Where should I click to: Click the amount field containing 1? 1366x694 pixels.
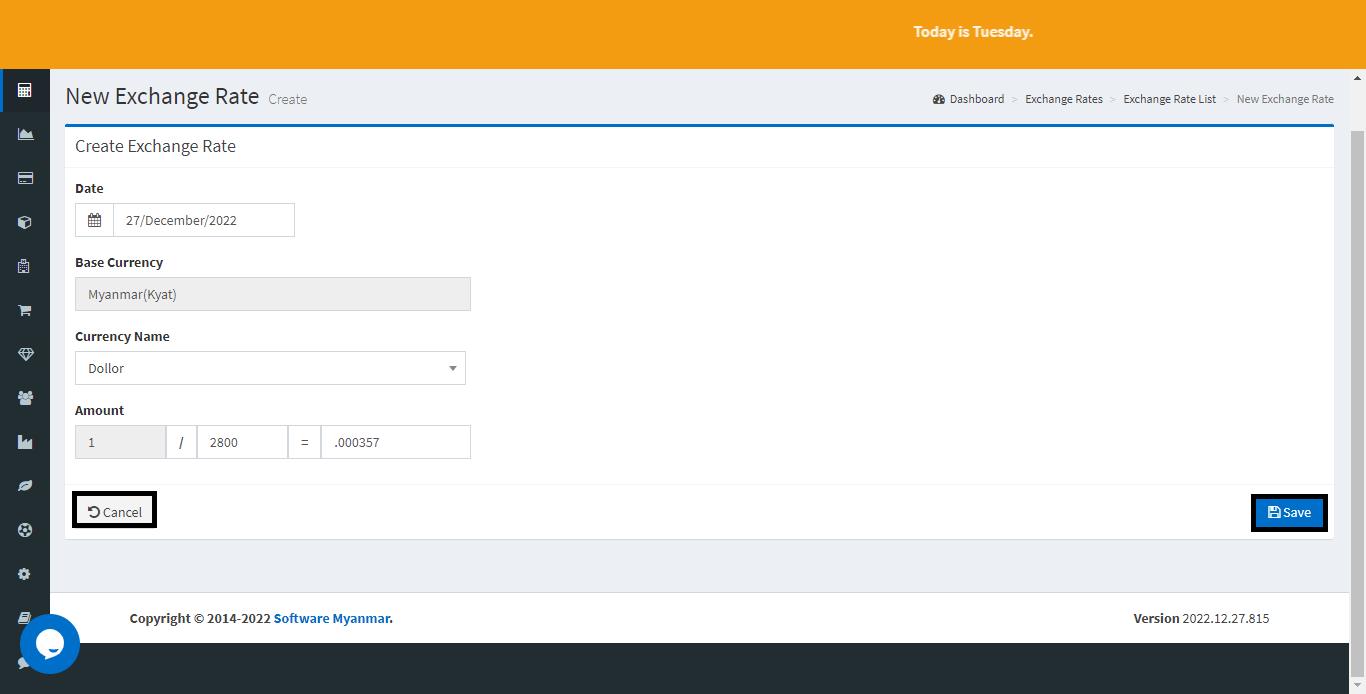pyautogui.click(x=120, y=442)
